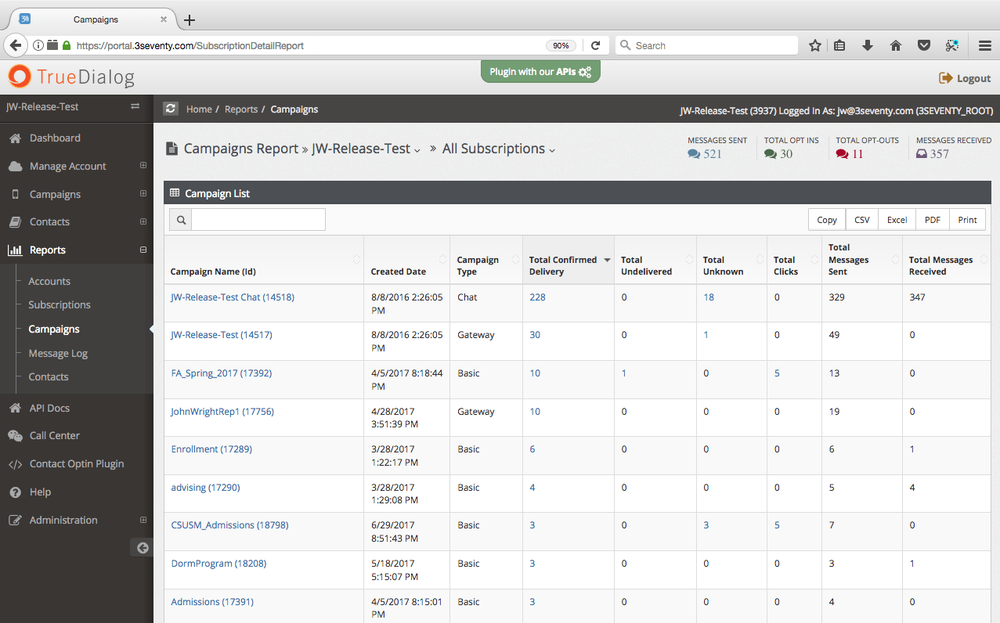Open FA_Spring_2017 (17392) campaign
This screenshot has height=623, width=1000.
click(221, 373)
